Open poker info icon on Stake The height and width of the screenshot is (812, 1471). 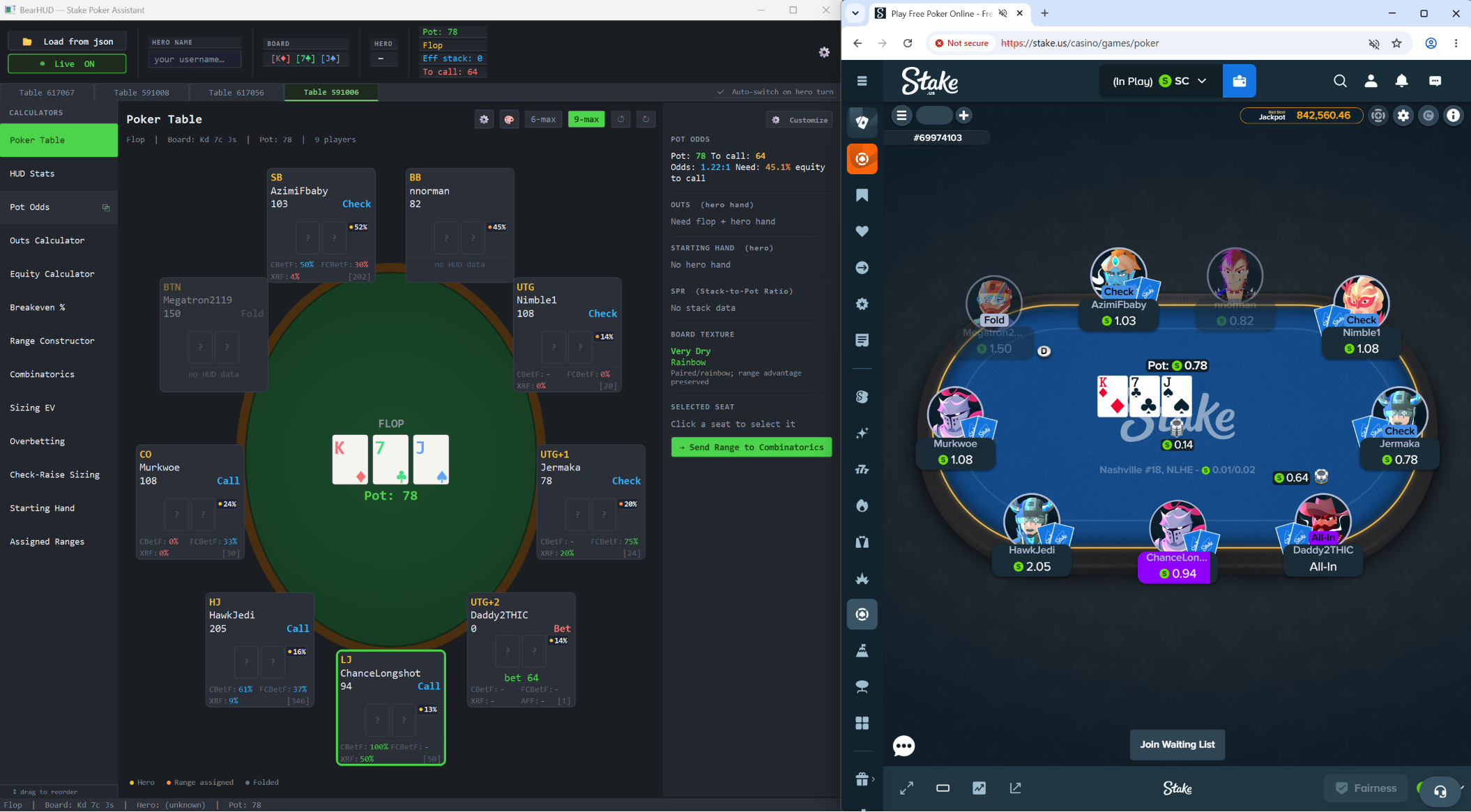(x=1453, y=116)
